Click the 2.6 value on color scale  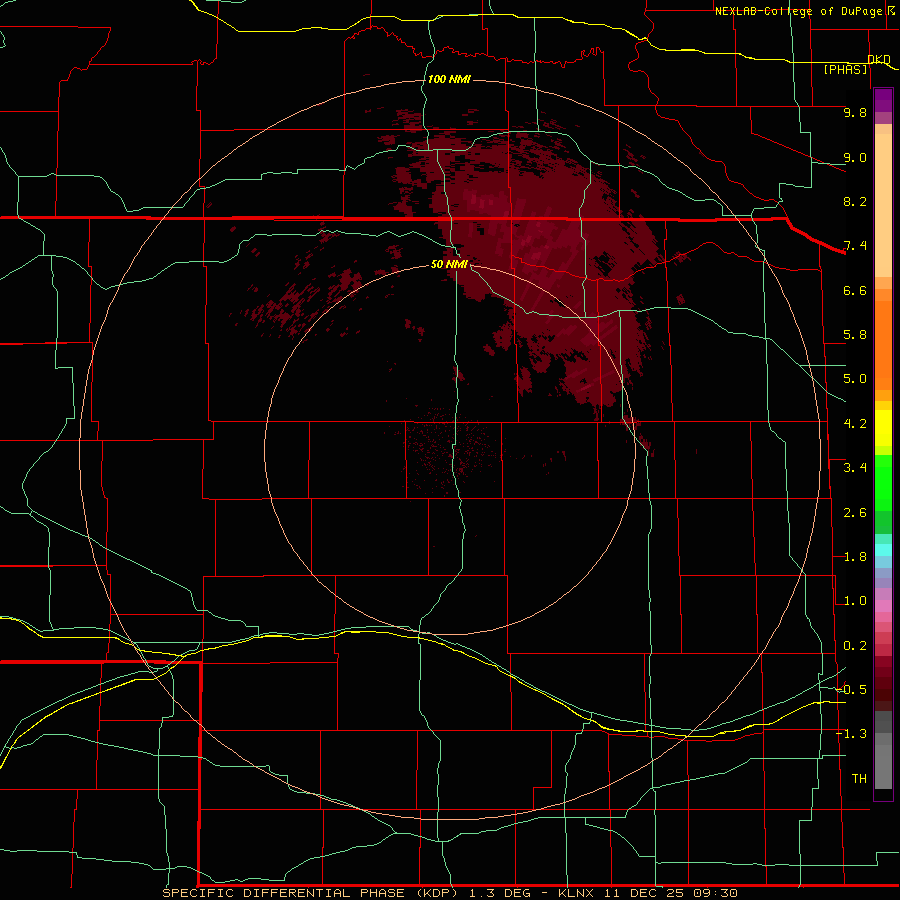coord(855,513)
